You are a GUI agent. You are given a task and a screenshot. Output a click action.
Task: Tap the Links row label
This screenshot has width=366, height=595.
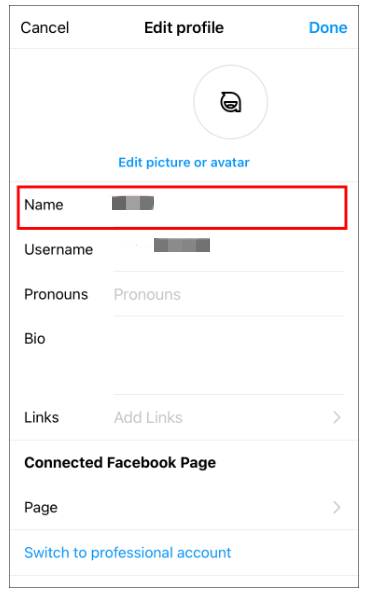[x=42, y=417]
